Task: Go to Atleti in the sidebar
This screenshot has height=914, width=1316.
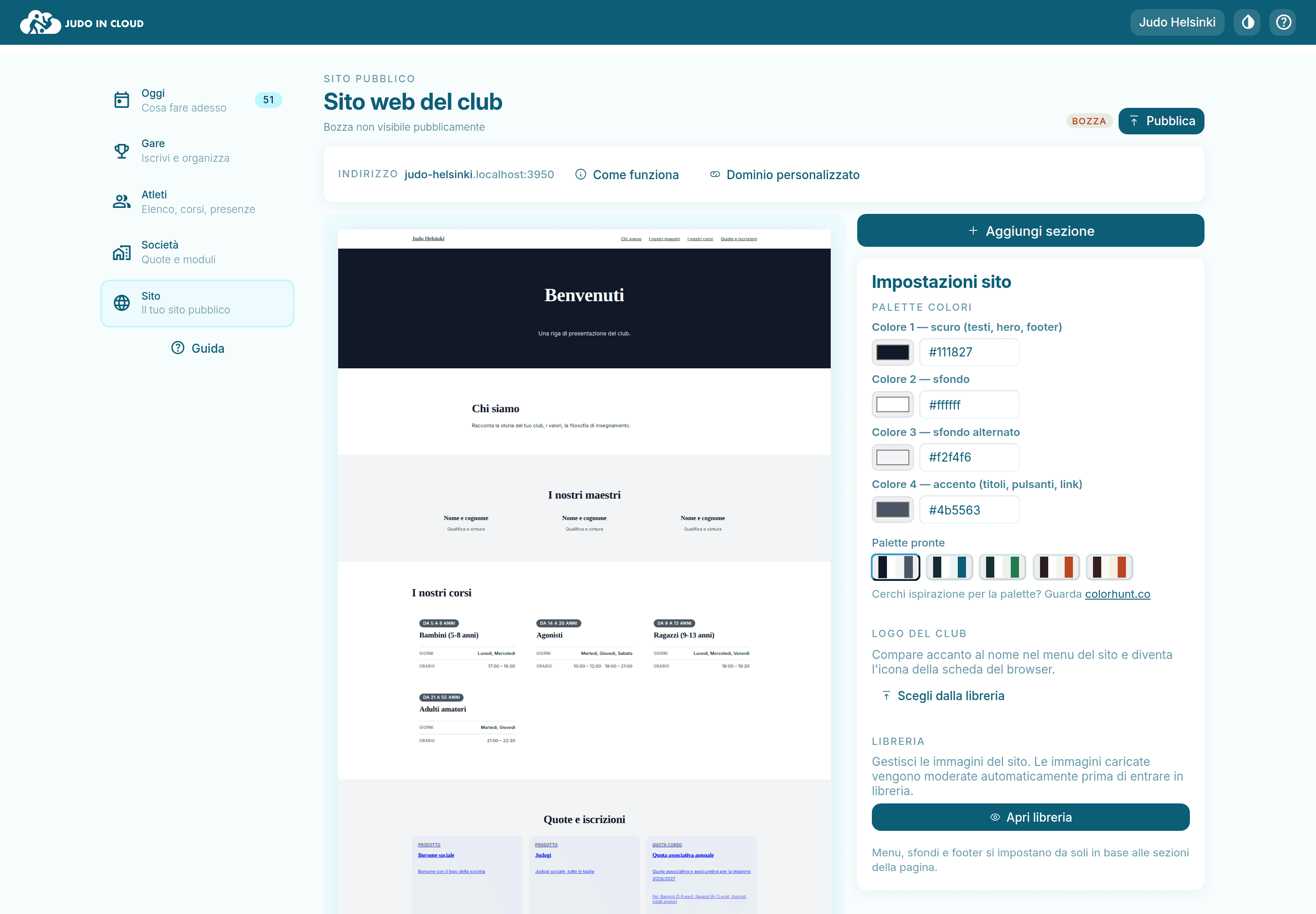Action: tap(197, 202)
